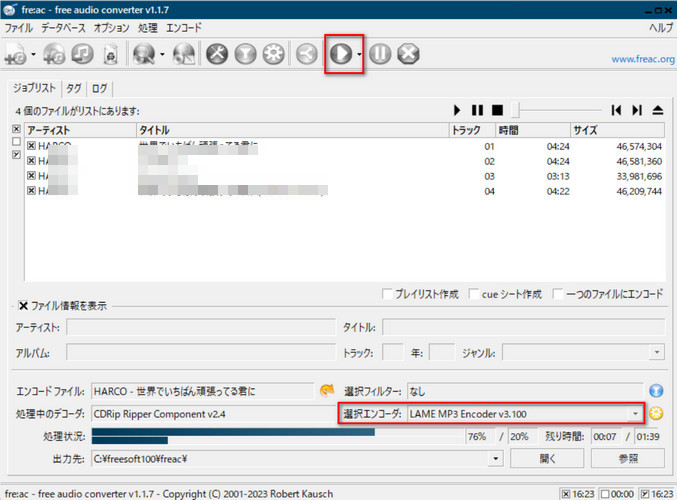Click the clear joblist trash icon
This screenshot has height=500, width=677.
pyautogui.click(x=111, y=54)
